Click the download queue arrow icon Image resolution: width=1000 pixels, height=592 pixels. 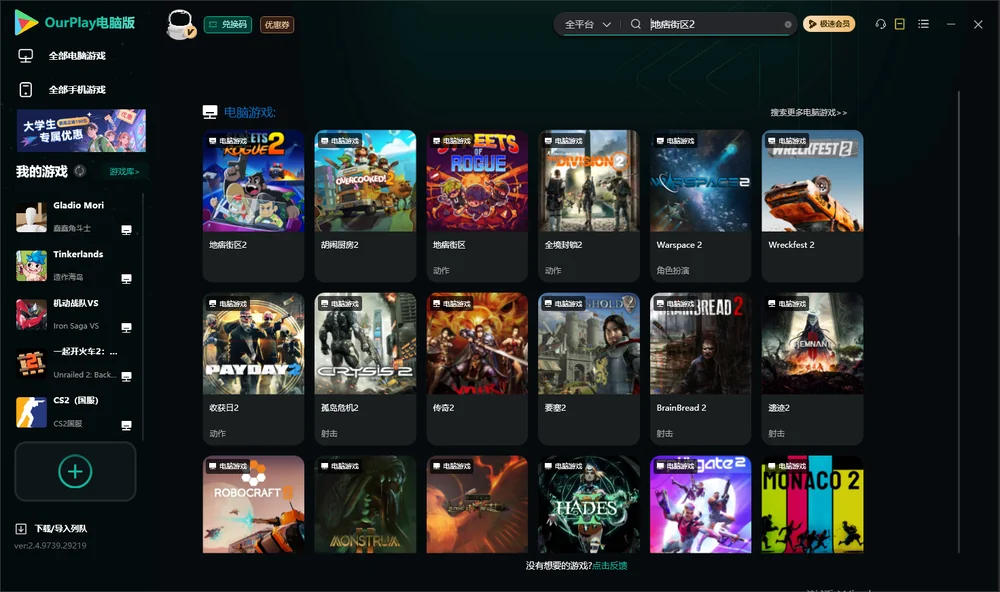coord(21,528)
